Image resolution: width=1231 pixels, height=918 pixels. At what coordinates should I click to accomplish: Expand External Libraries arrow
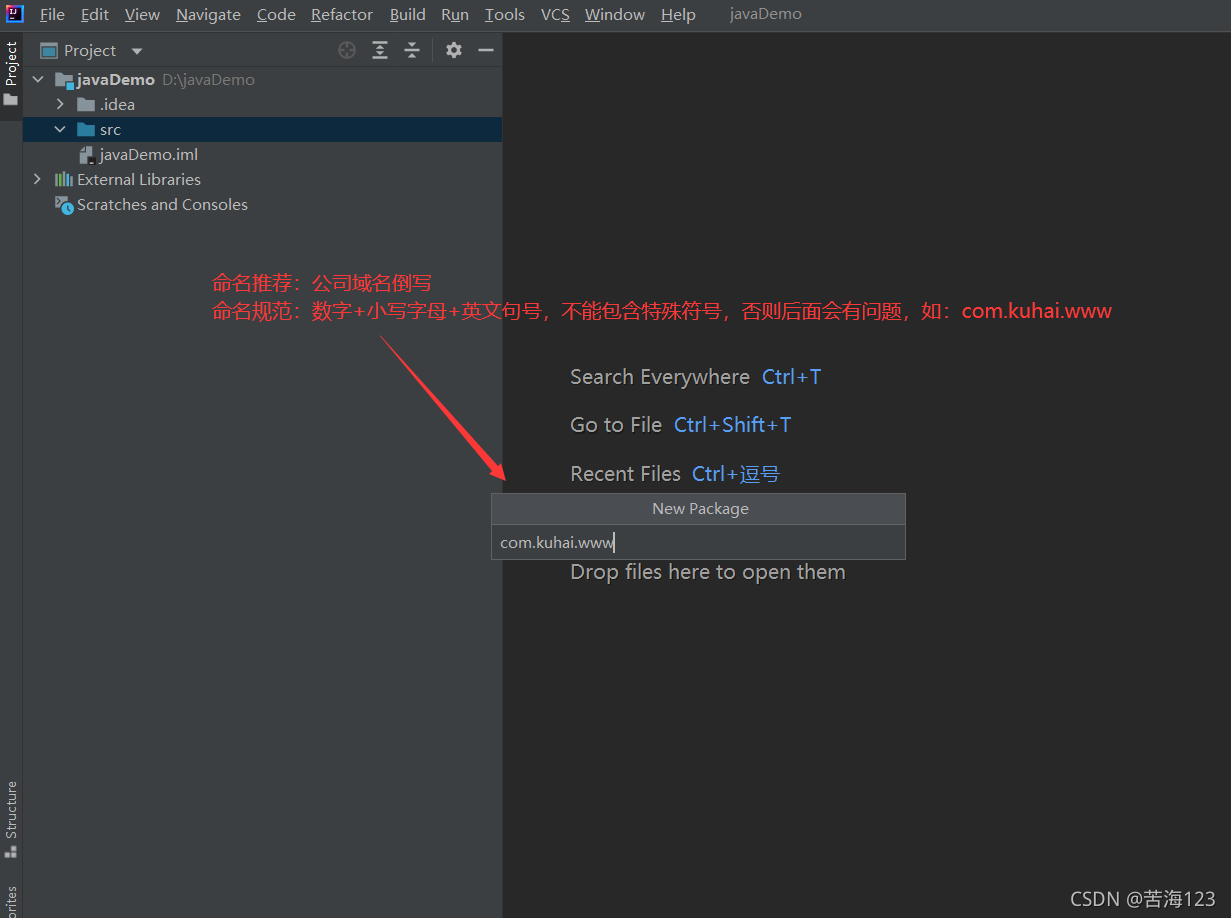pyautogui.click(x=38, y=179)
